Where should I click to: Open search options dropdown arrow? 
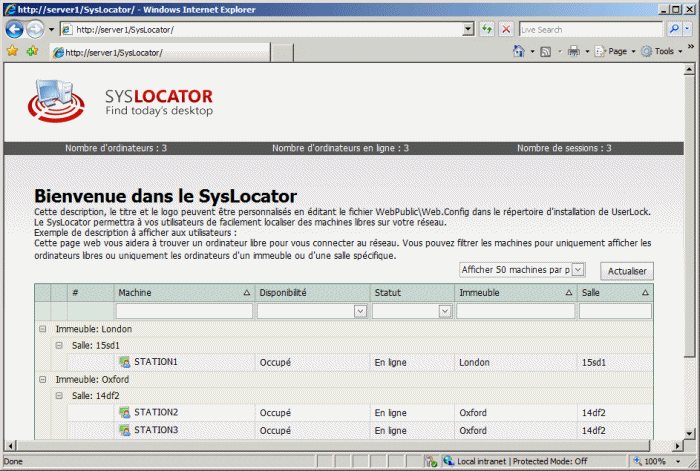[x=688, y=29]
